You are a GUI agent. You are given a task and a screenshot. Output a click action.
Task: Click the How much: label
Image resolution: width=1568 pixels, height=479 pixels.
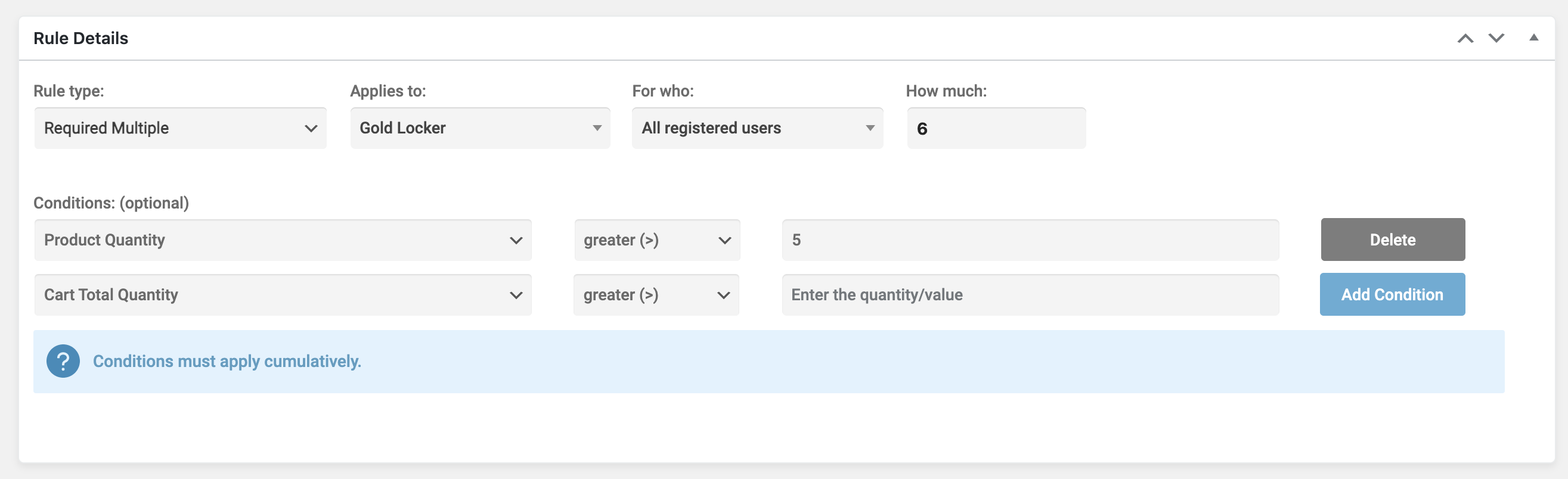(947, 91)
